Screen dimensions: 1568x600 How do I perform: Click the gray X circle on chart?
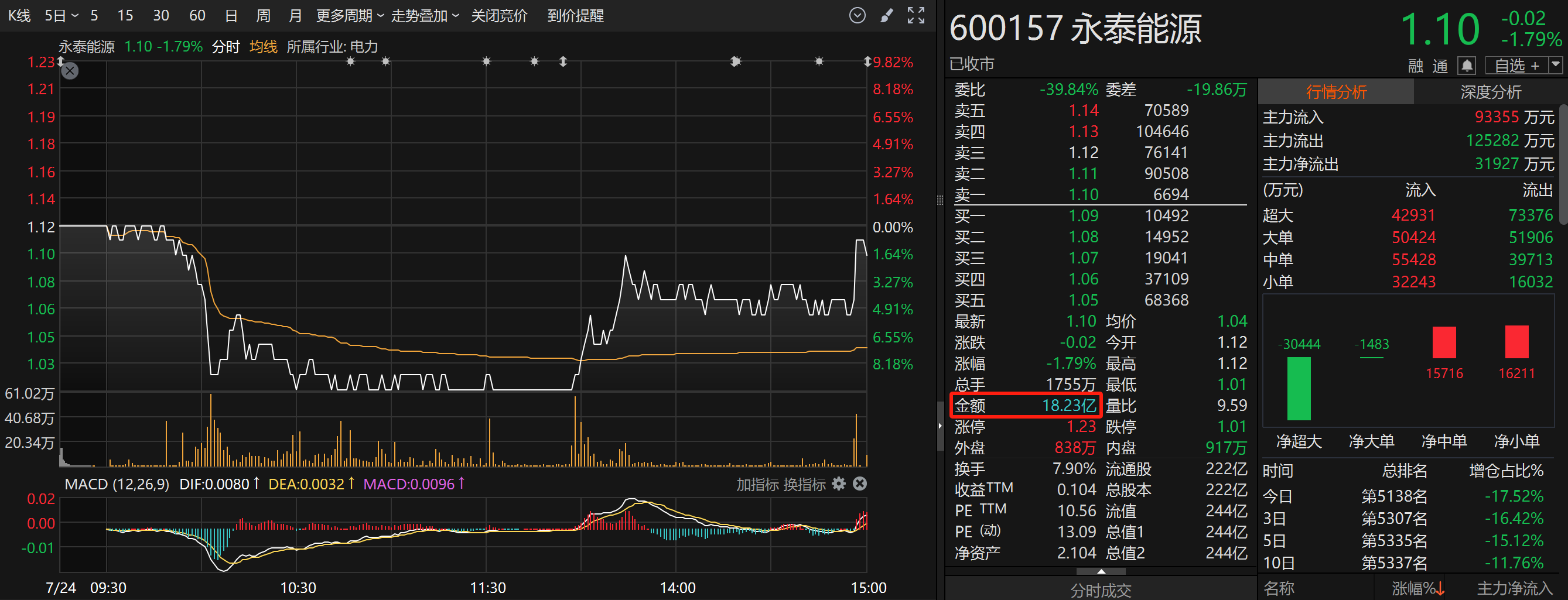[71, 71]
